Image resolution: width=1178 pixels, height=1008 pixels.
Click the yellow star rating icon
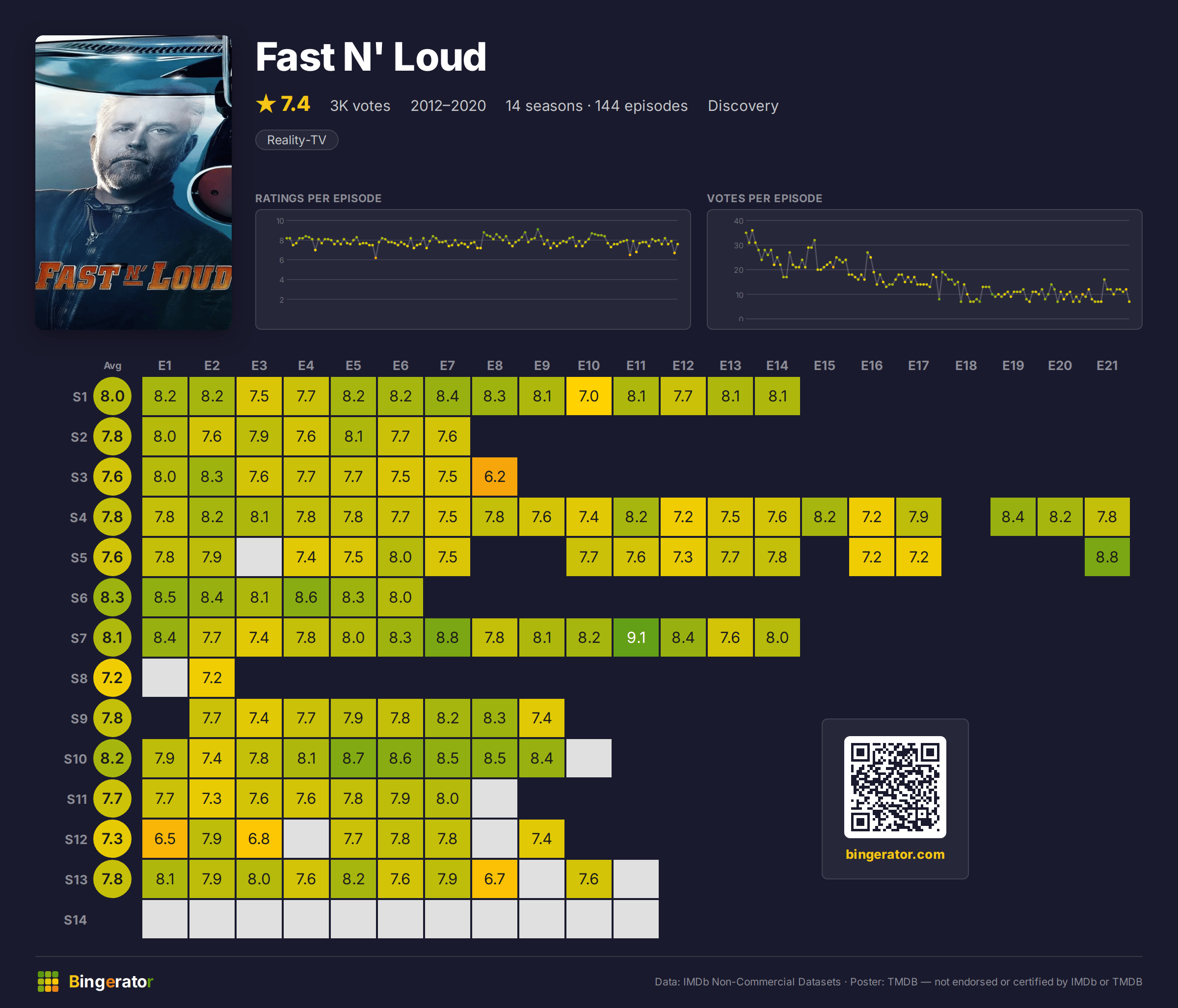click(x=266, y=104)
